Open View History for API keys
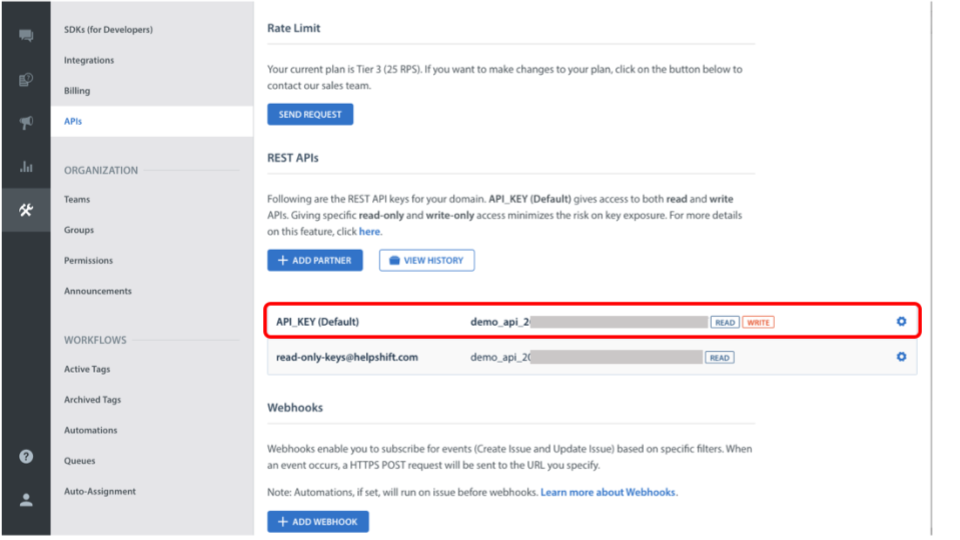This screenshot has width=960, height=540. [426, 260]
